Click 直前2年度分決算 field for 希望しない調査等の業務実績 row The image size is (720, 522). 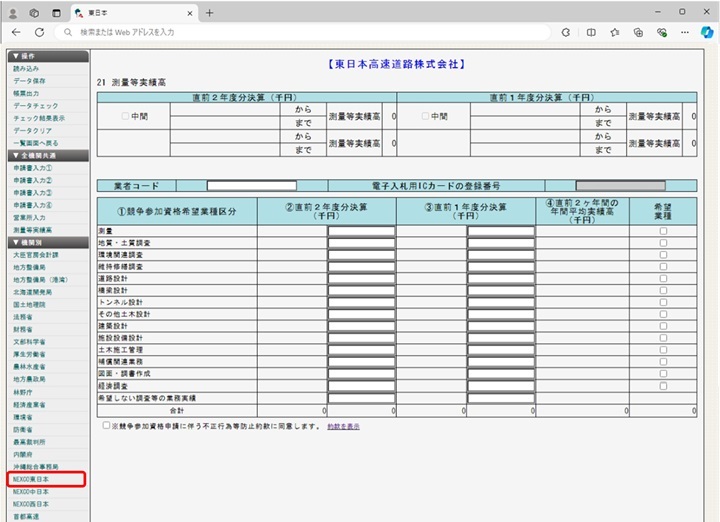coord(361,398)
